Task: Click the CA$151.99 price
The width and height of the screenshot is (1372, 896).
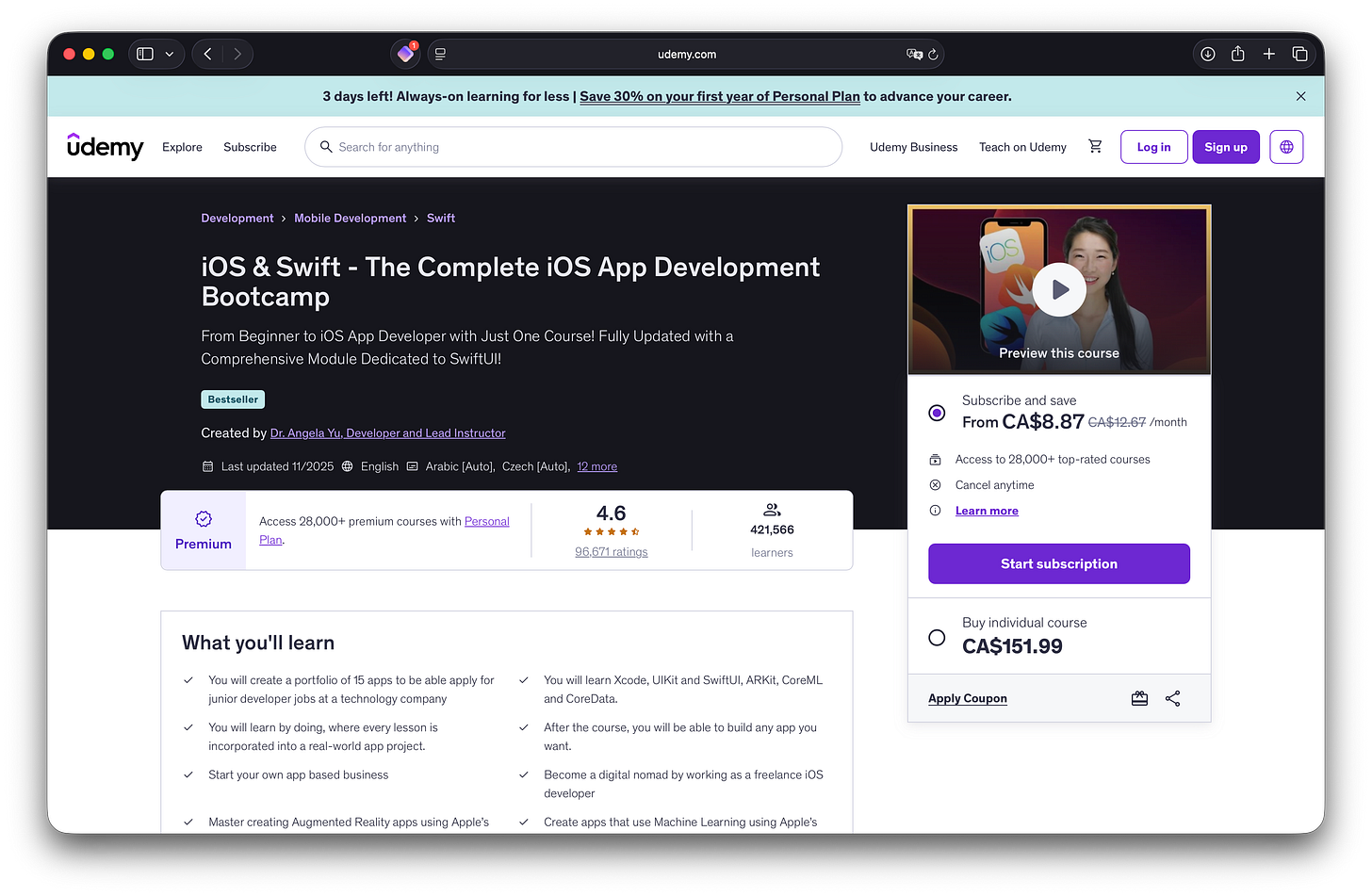Action: click(1012, 646)
